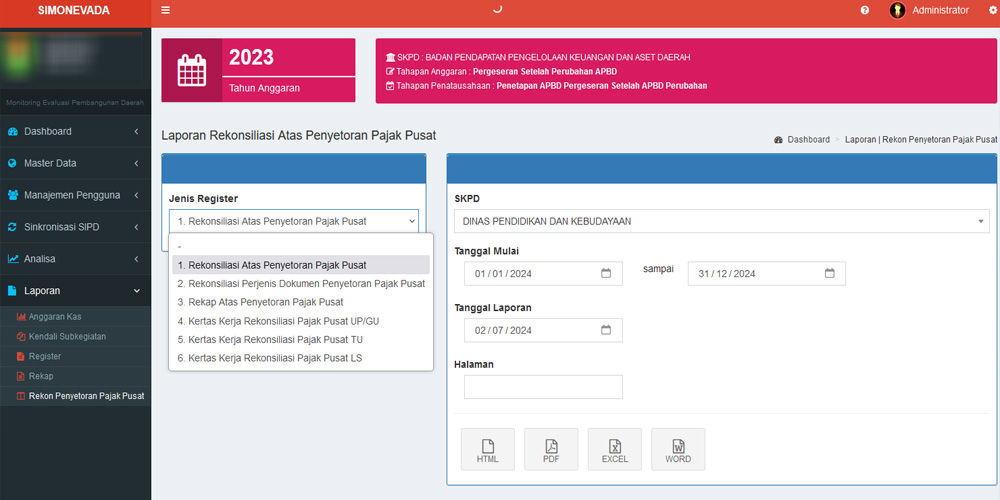Export report as HTML
This screenshot has height=500, width=1000.
[487, 449]
